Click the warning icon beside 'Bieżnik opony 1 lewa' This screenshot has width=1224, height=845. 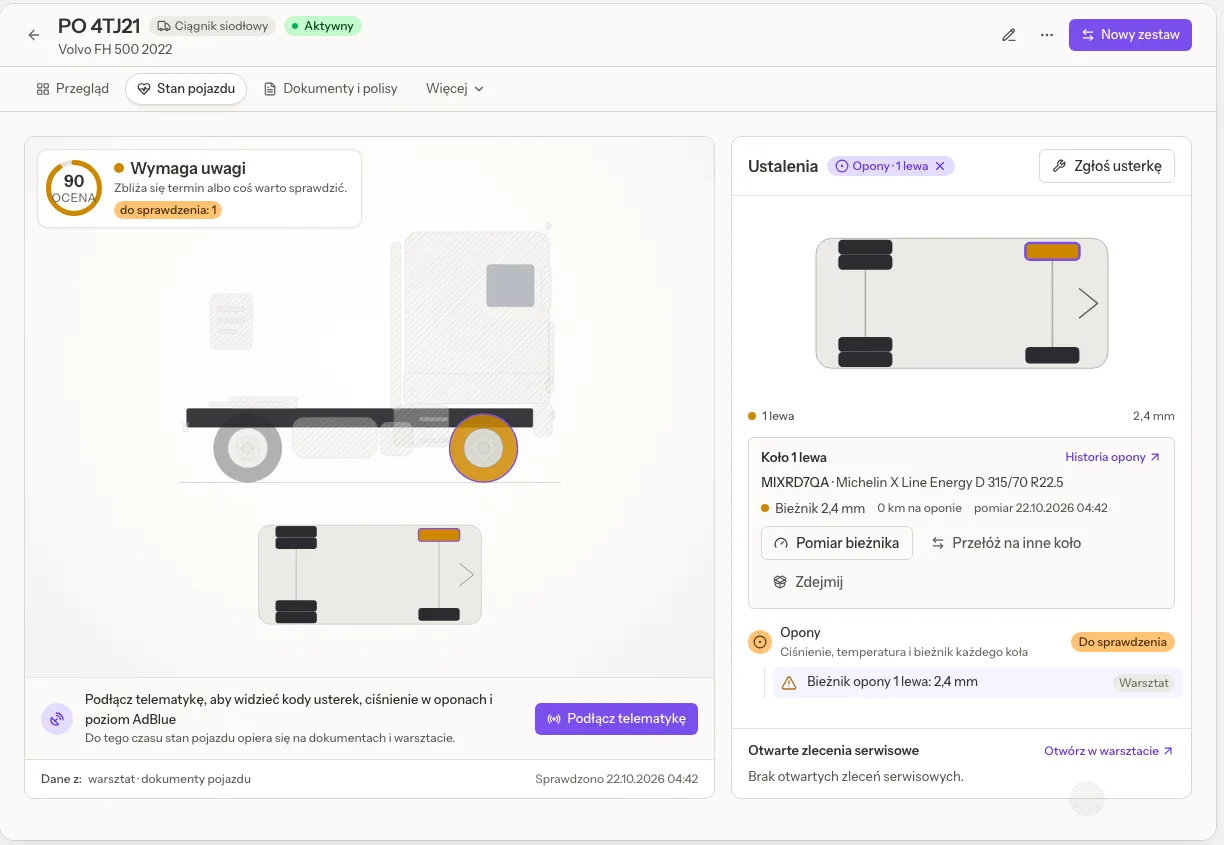click(x=789, y=683)
